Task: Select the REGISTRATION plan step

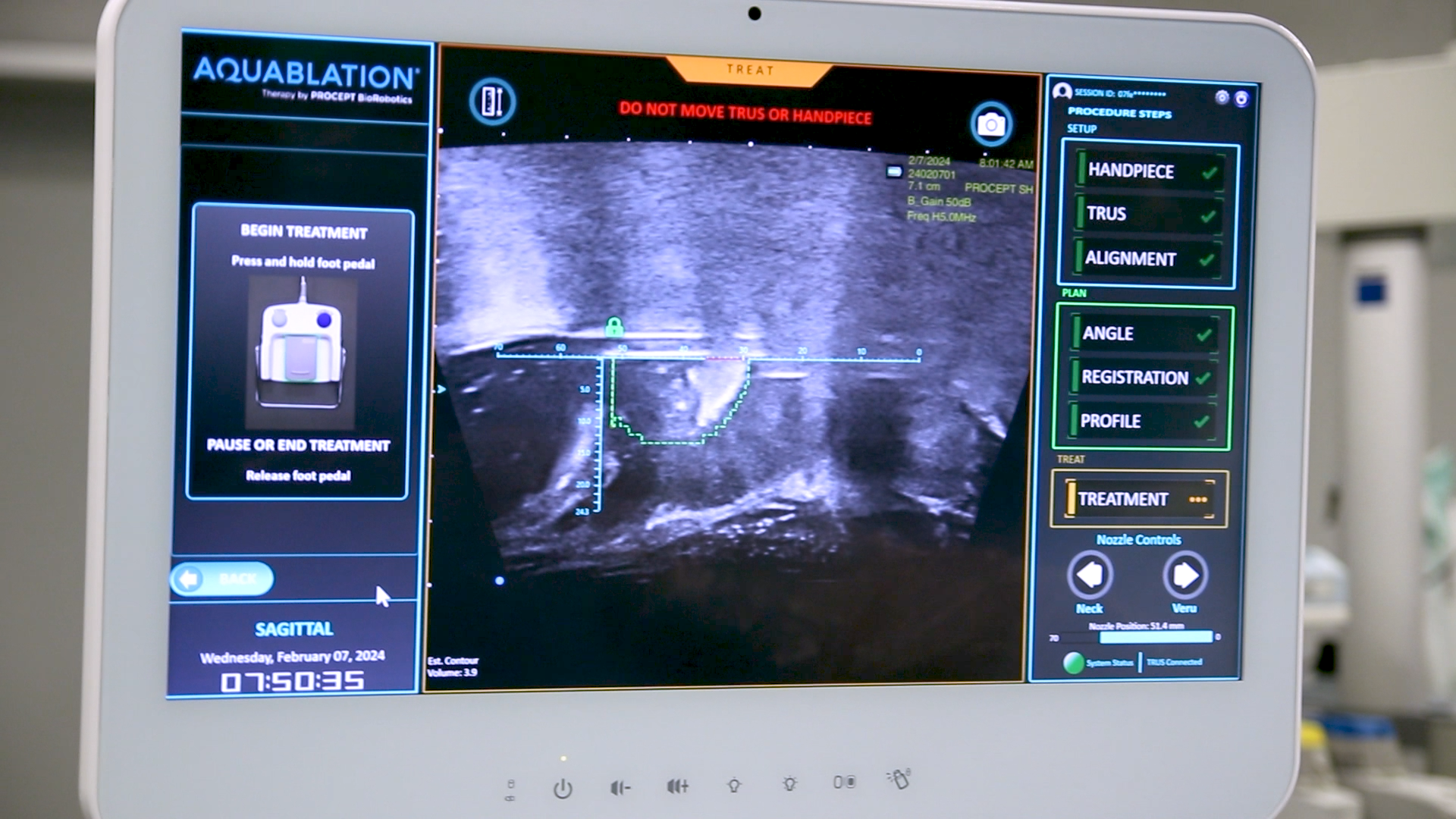Action: click(x=1144, y=377)
